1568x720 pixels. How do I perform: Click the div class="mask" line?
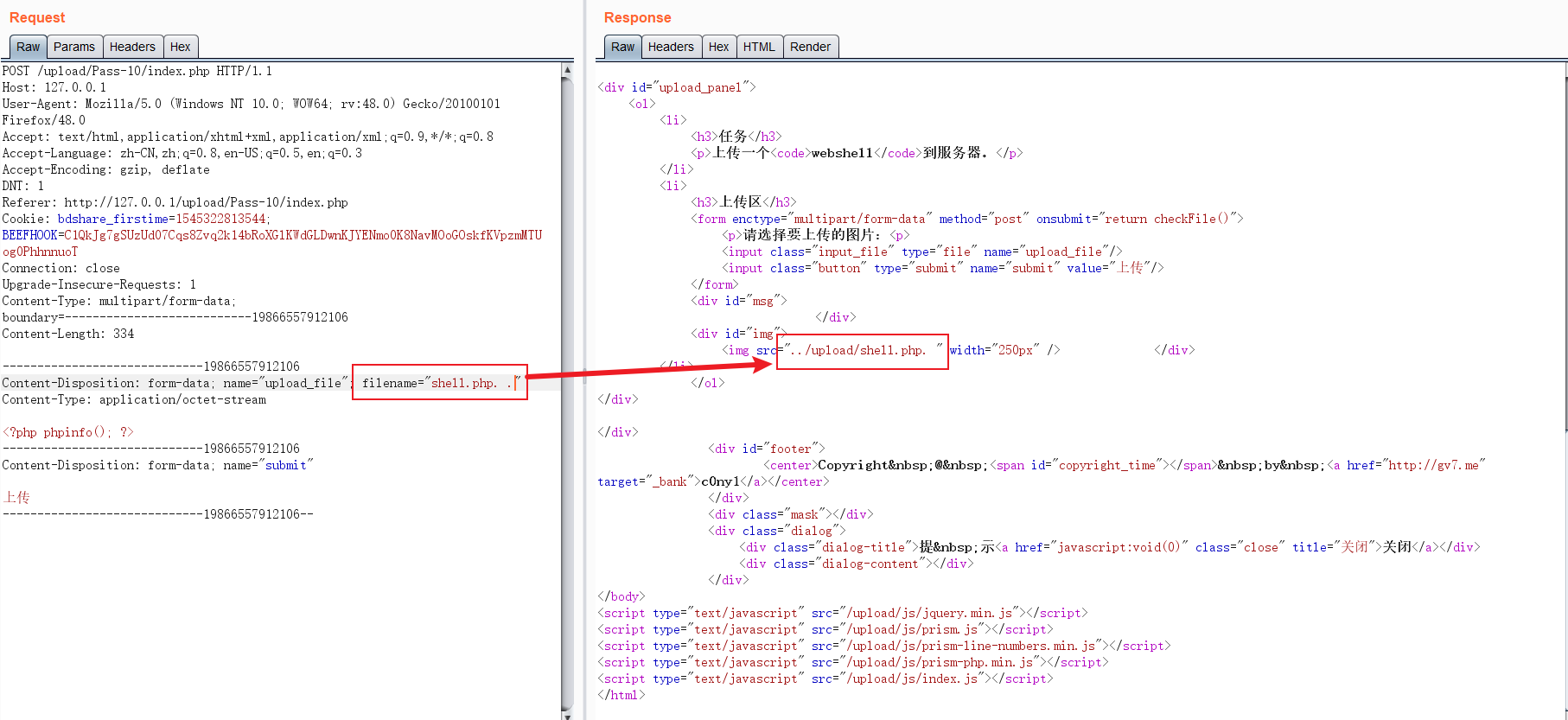tap(791, 514)
